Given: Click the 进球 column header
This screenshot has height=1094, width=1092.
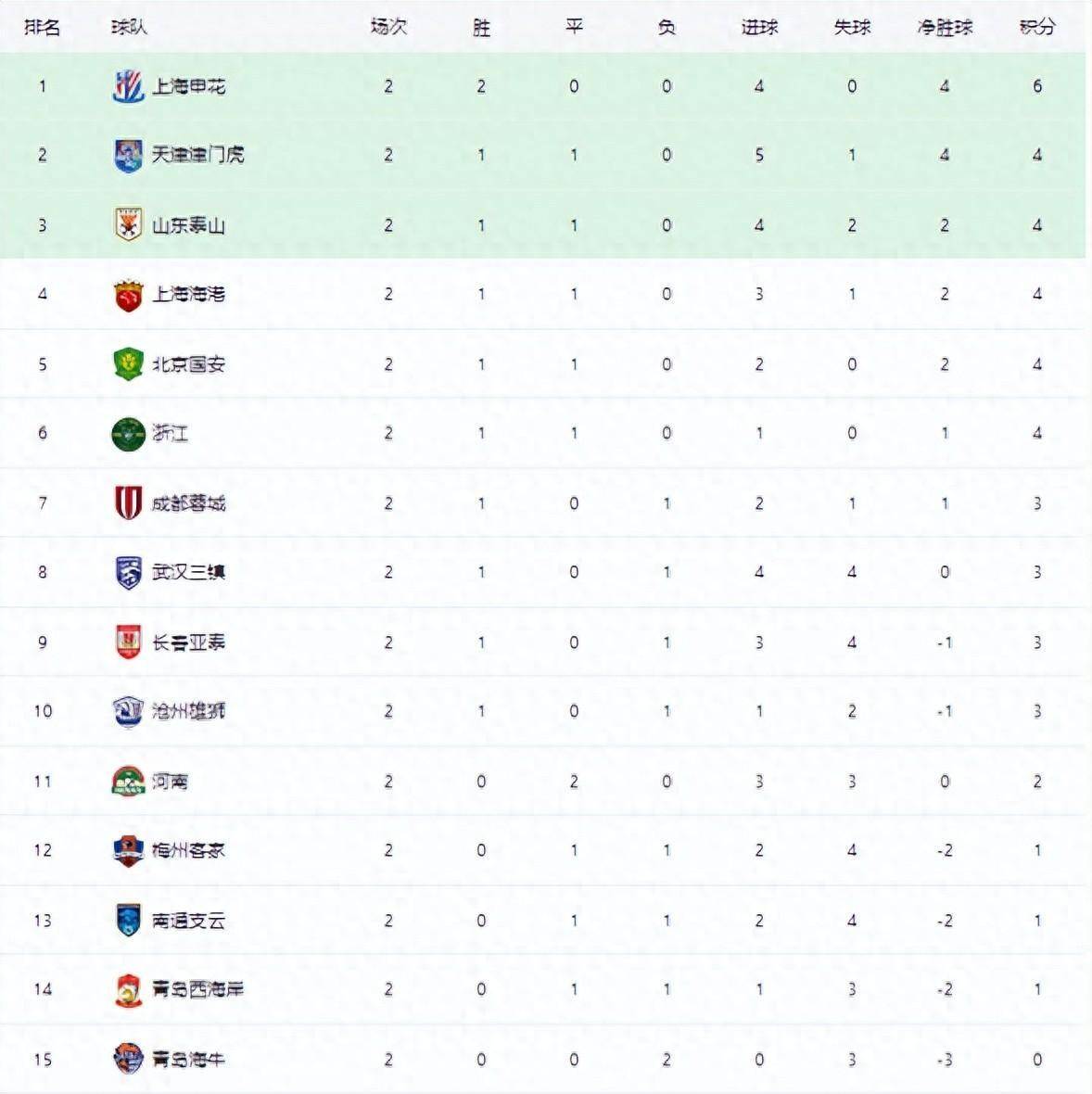Looking at the screenshot, I should point(759,27).
